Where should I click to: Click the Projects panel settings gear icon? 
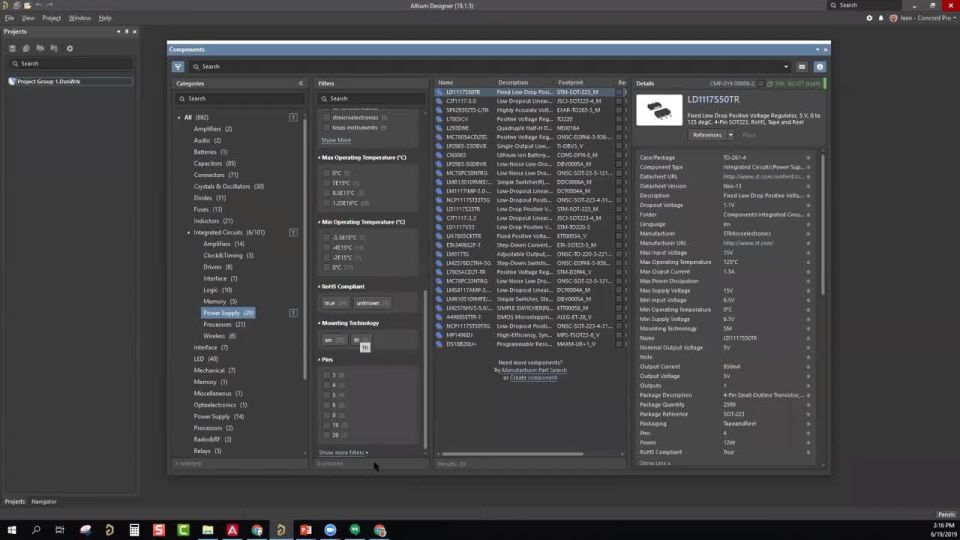tap(70, 48)
